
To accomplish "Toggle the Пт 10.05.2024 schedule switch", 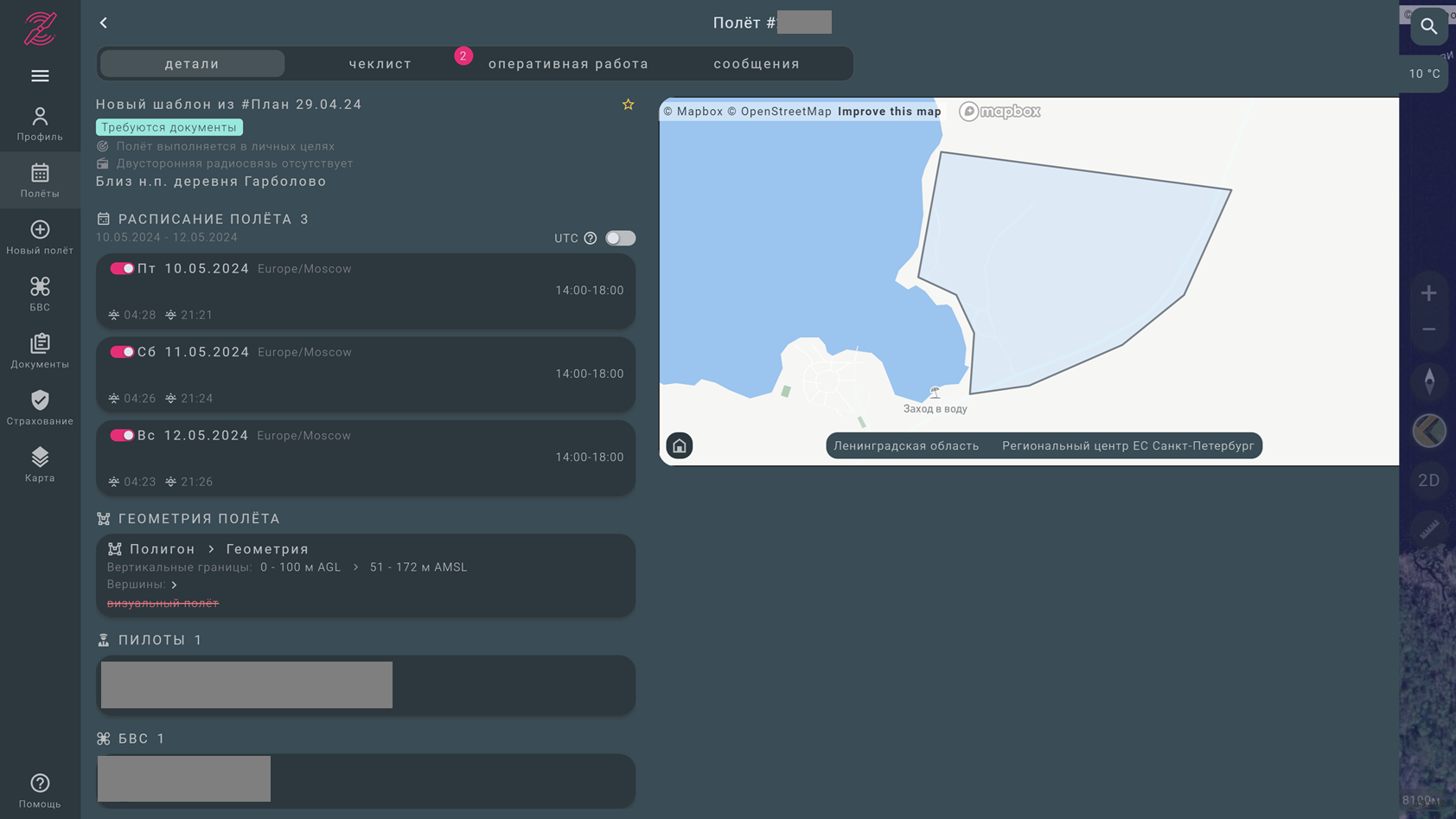I will point(122,269).
